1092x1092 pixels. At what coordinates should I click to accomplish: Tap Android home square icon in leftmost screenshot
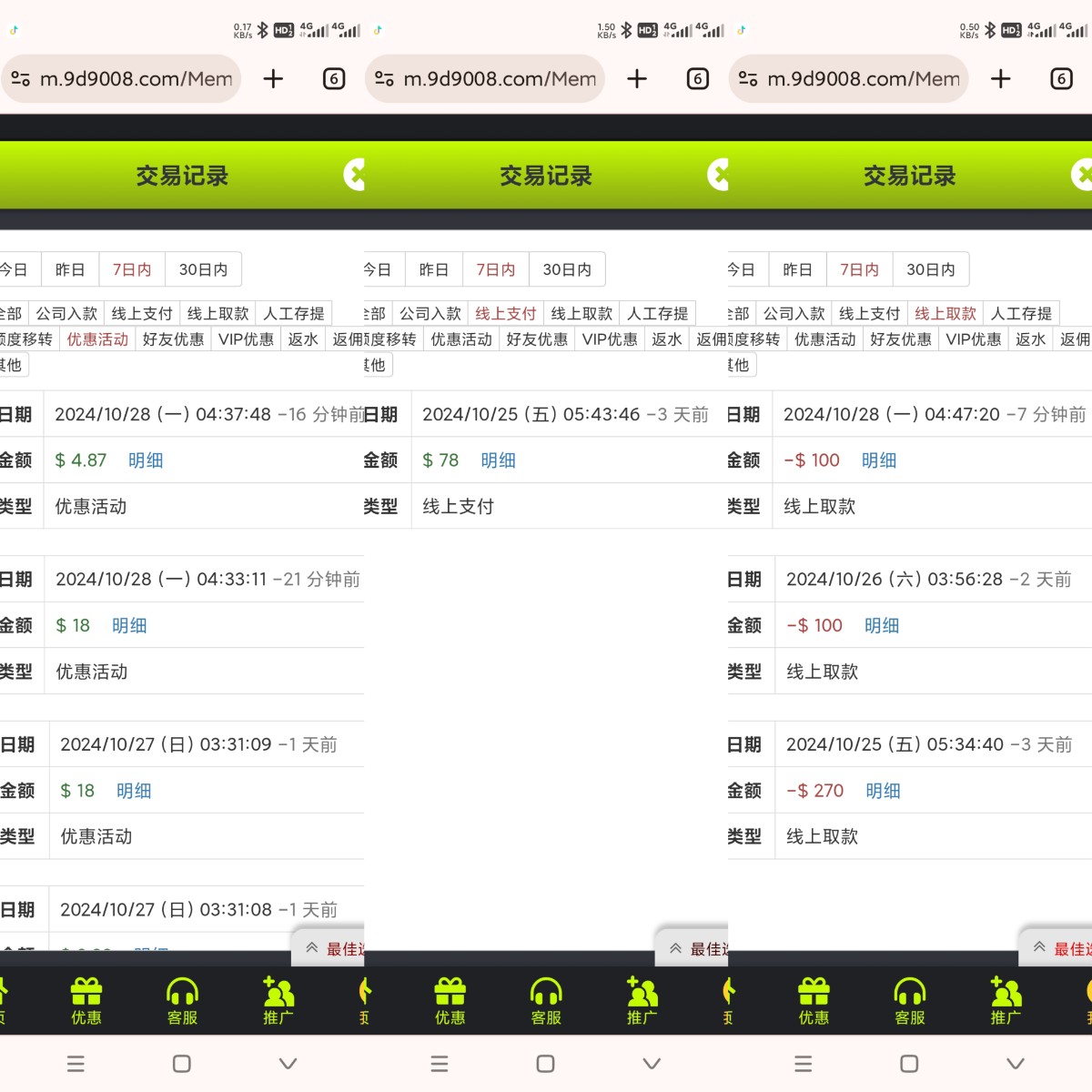coord(182,1064)
